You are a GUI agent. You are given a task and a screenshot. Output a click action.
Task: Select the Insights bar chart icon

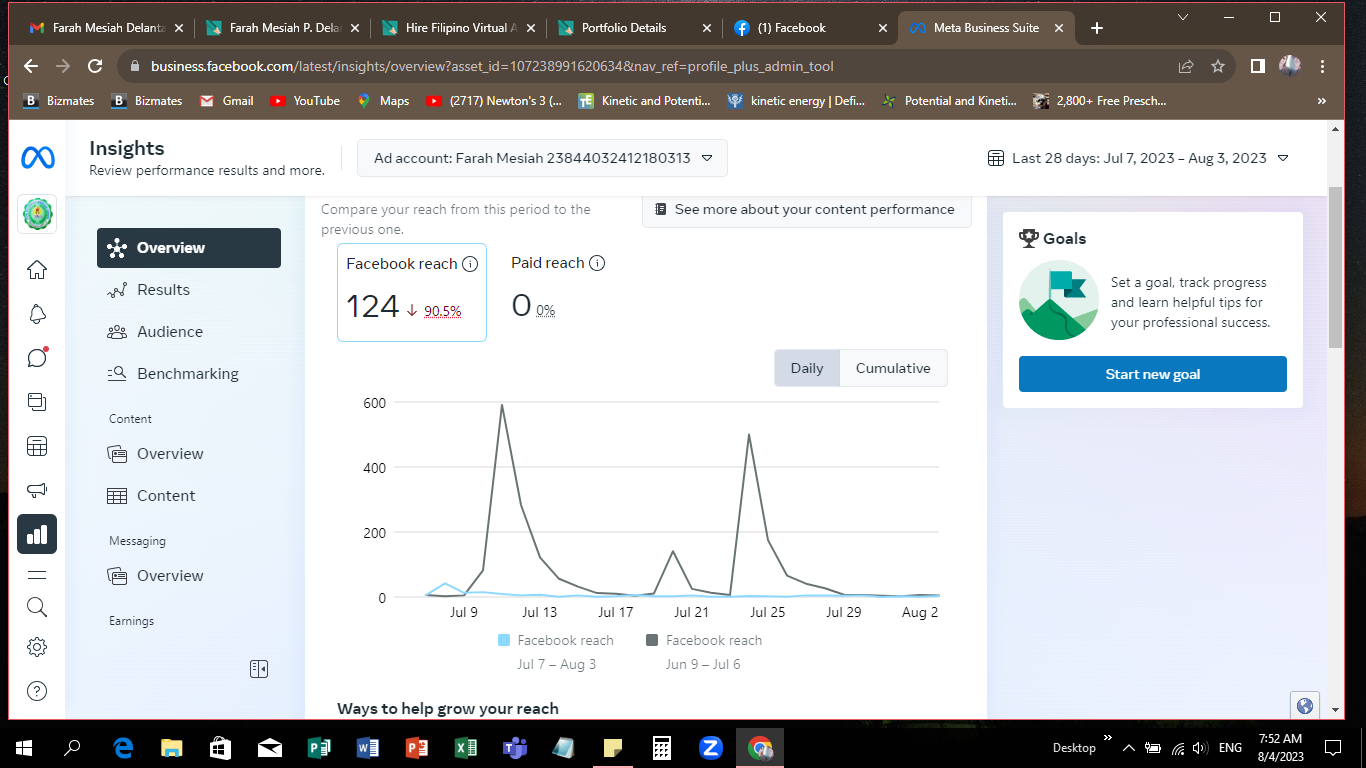(37, 534)
